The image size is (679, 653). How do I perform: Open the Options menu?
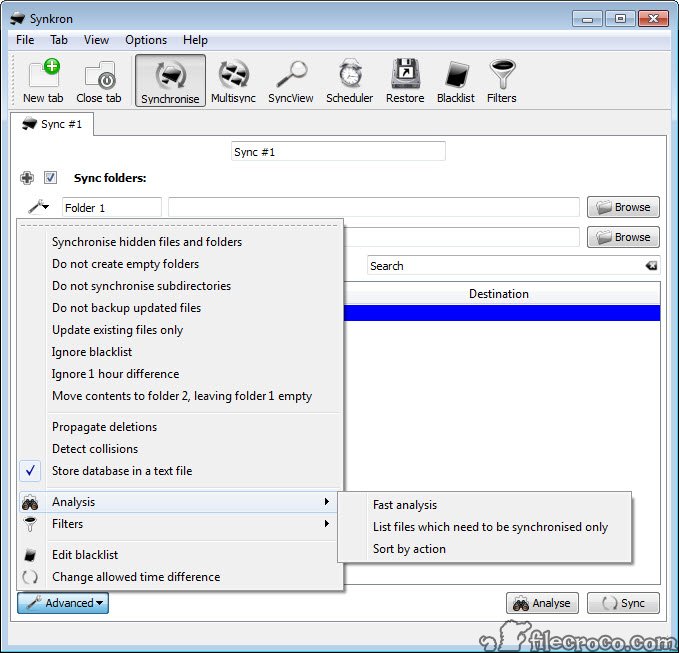(x=146, y=40)
